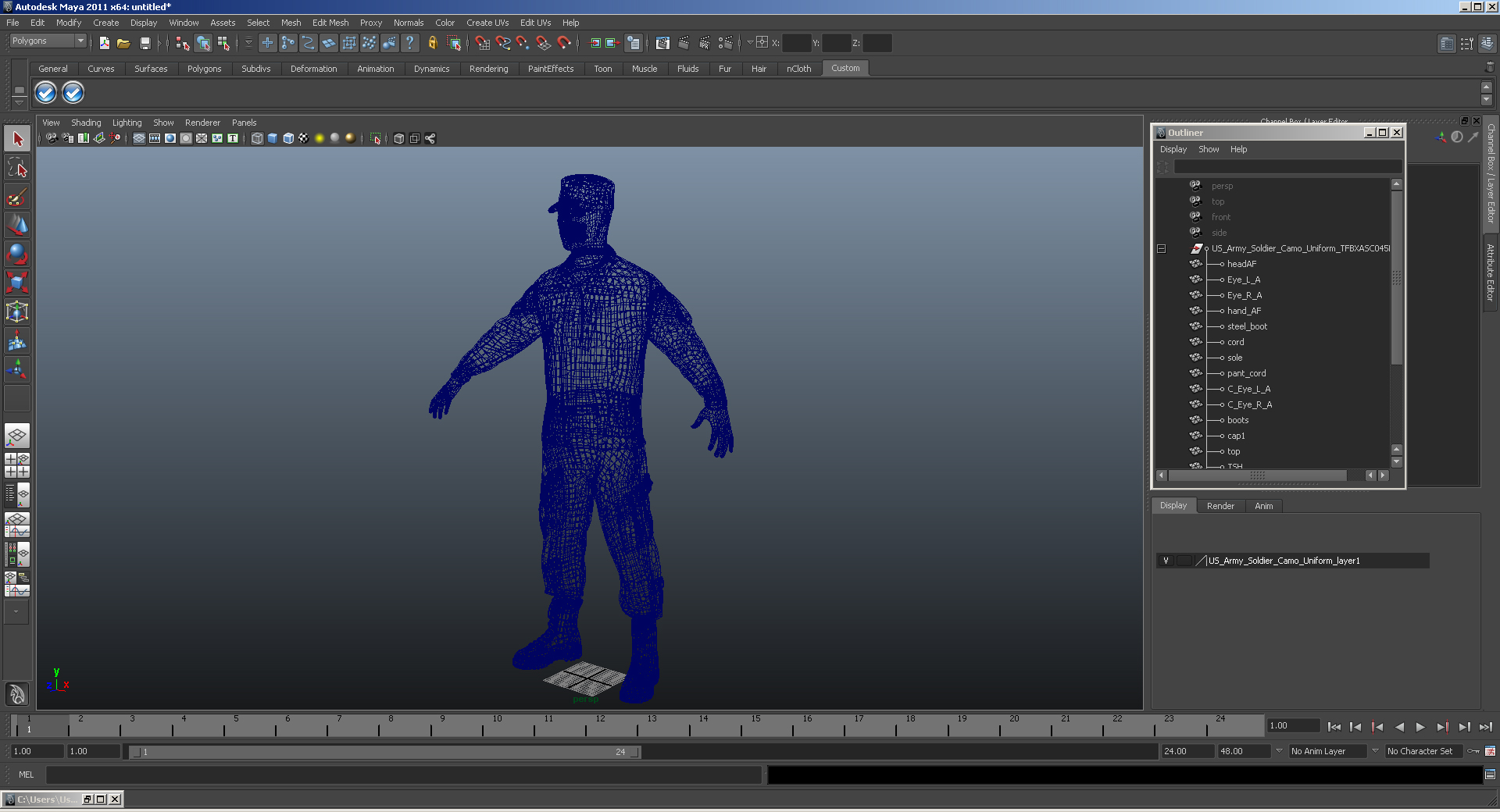1500x812 pixels.
Task: Click play forwards button
Action: [x=1420, y=727]
